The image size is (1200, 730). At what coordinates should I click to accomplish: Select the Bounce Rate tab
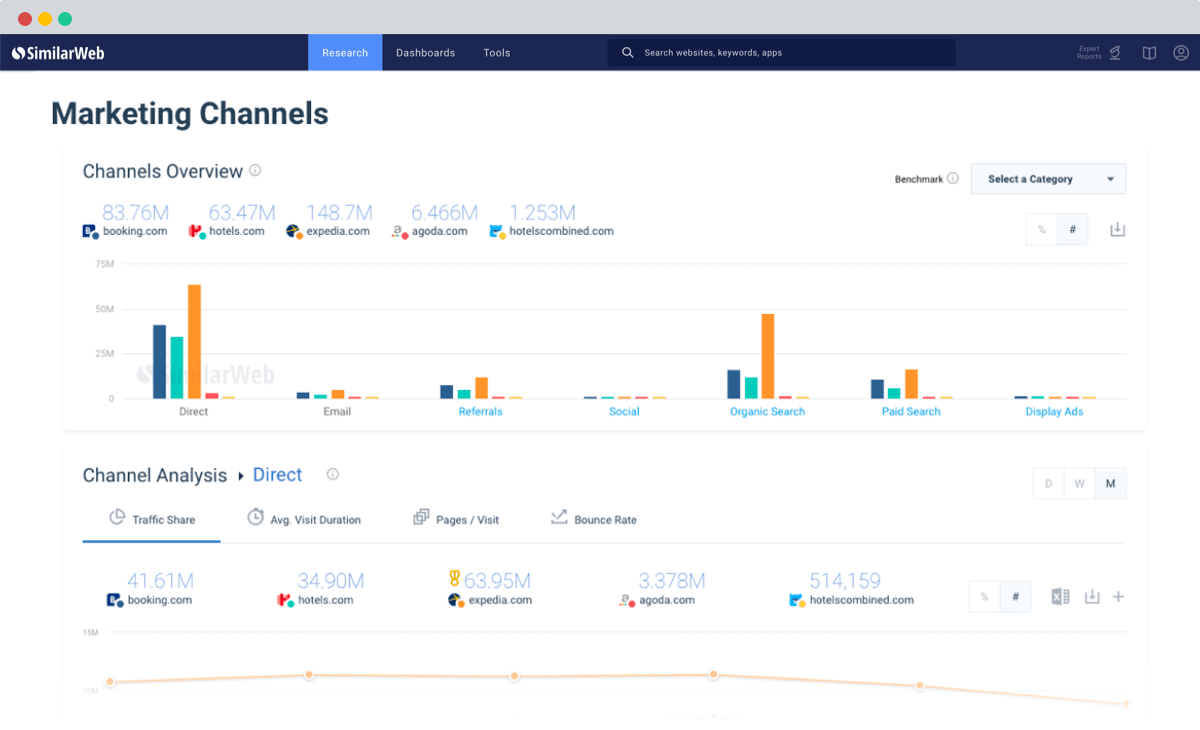[x=593, y=519]
